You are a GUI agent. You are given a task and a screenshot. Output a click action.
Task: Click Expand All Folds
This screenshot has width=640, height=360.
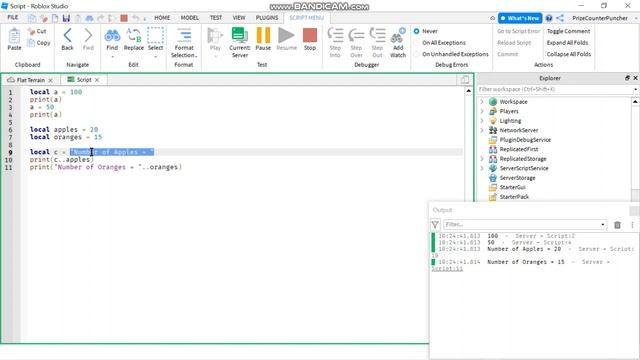pyautogui.click(x=567, y=42)
